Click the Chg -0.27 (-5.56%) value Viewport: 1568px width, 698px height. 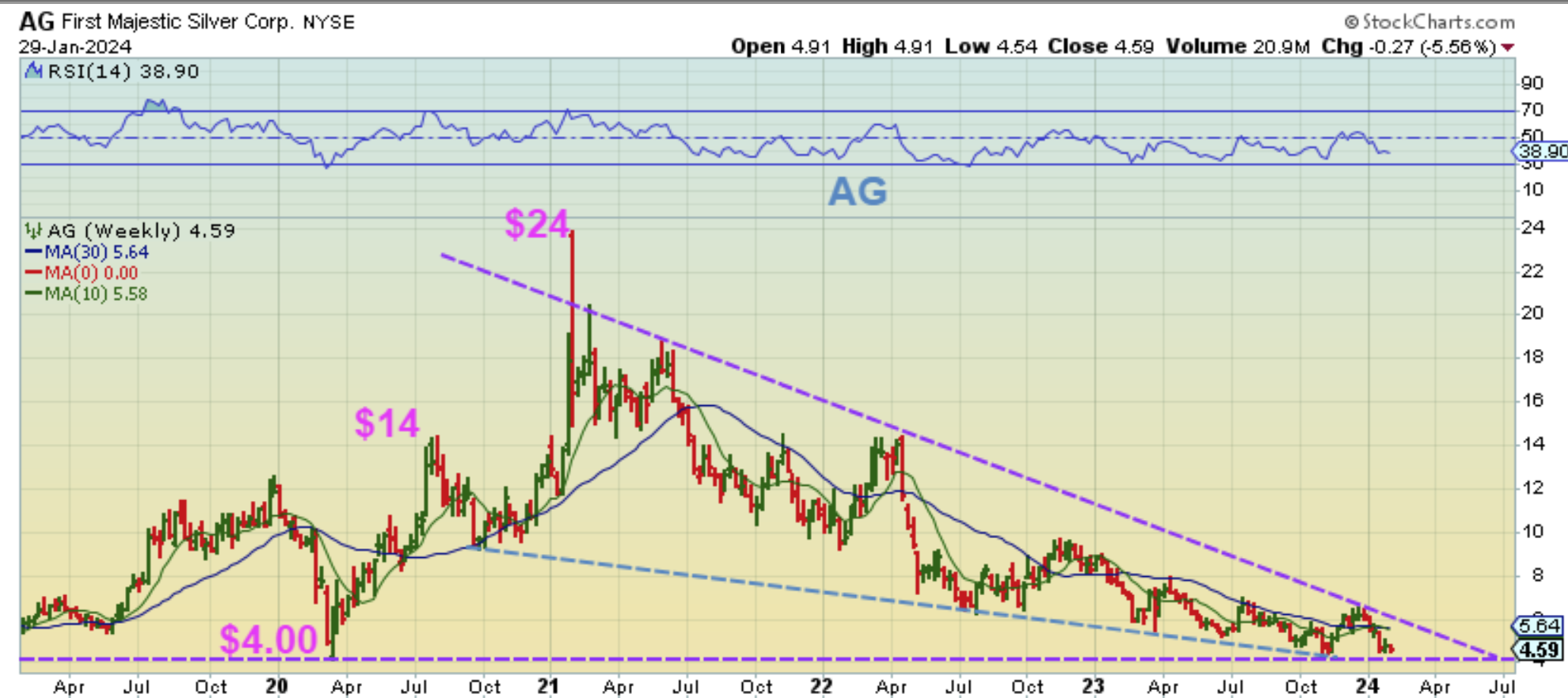pos(1409,47)
